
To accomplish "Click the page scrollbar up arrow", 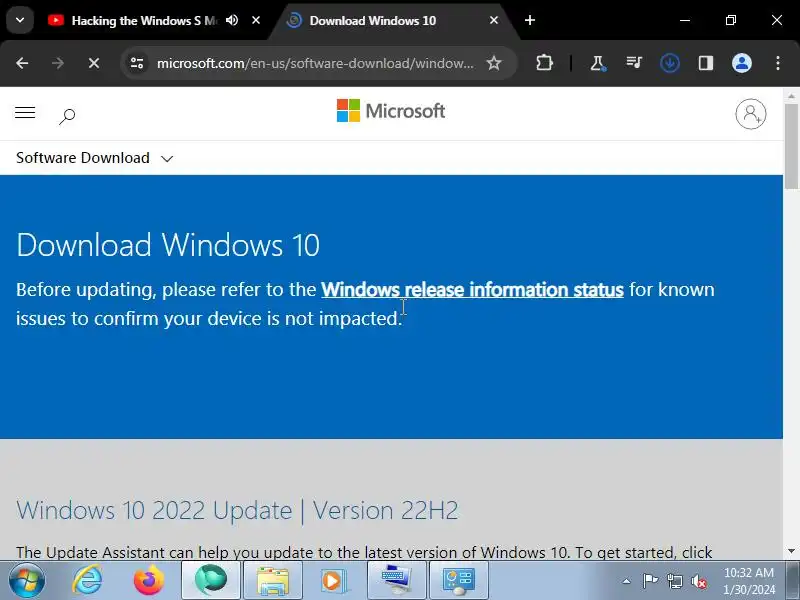I will tap(791, 95).
